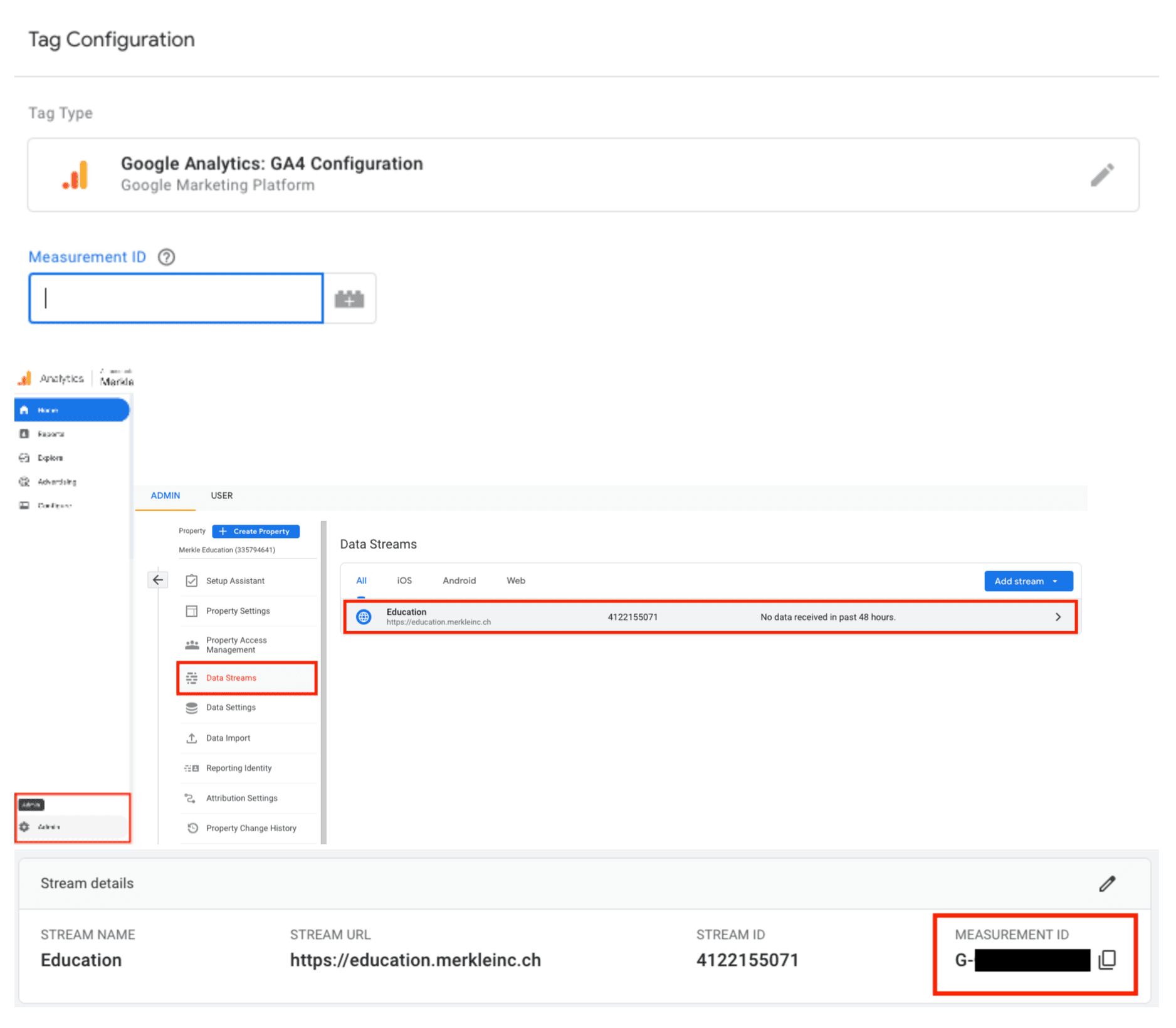
Task: Click the back arrow beside the property menu
Action: pos(158,580)
